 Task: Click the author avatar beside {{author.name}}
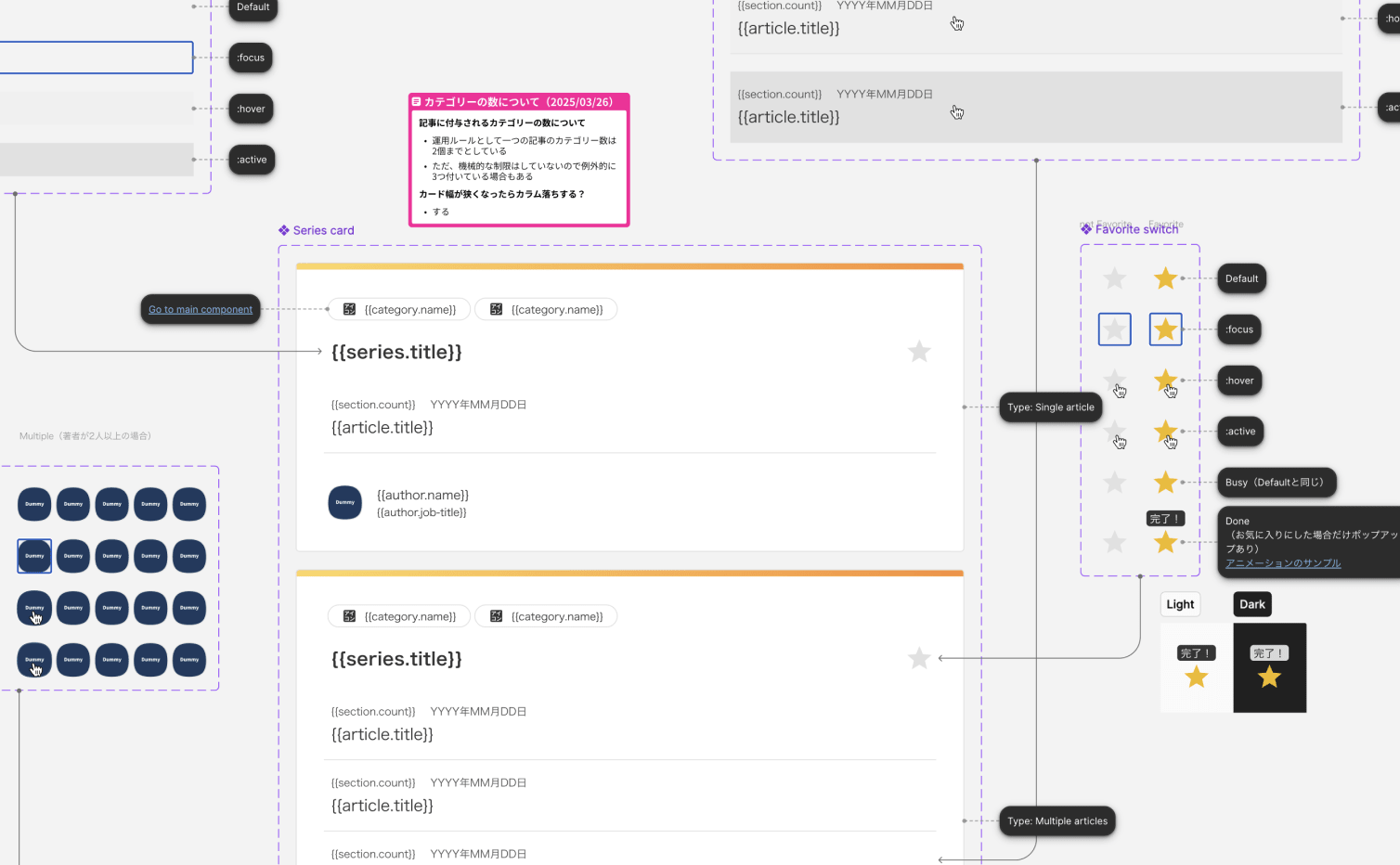(344, 502)
